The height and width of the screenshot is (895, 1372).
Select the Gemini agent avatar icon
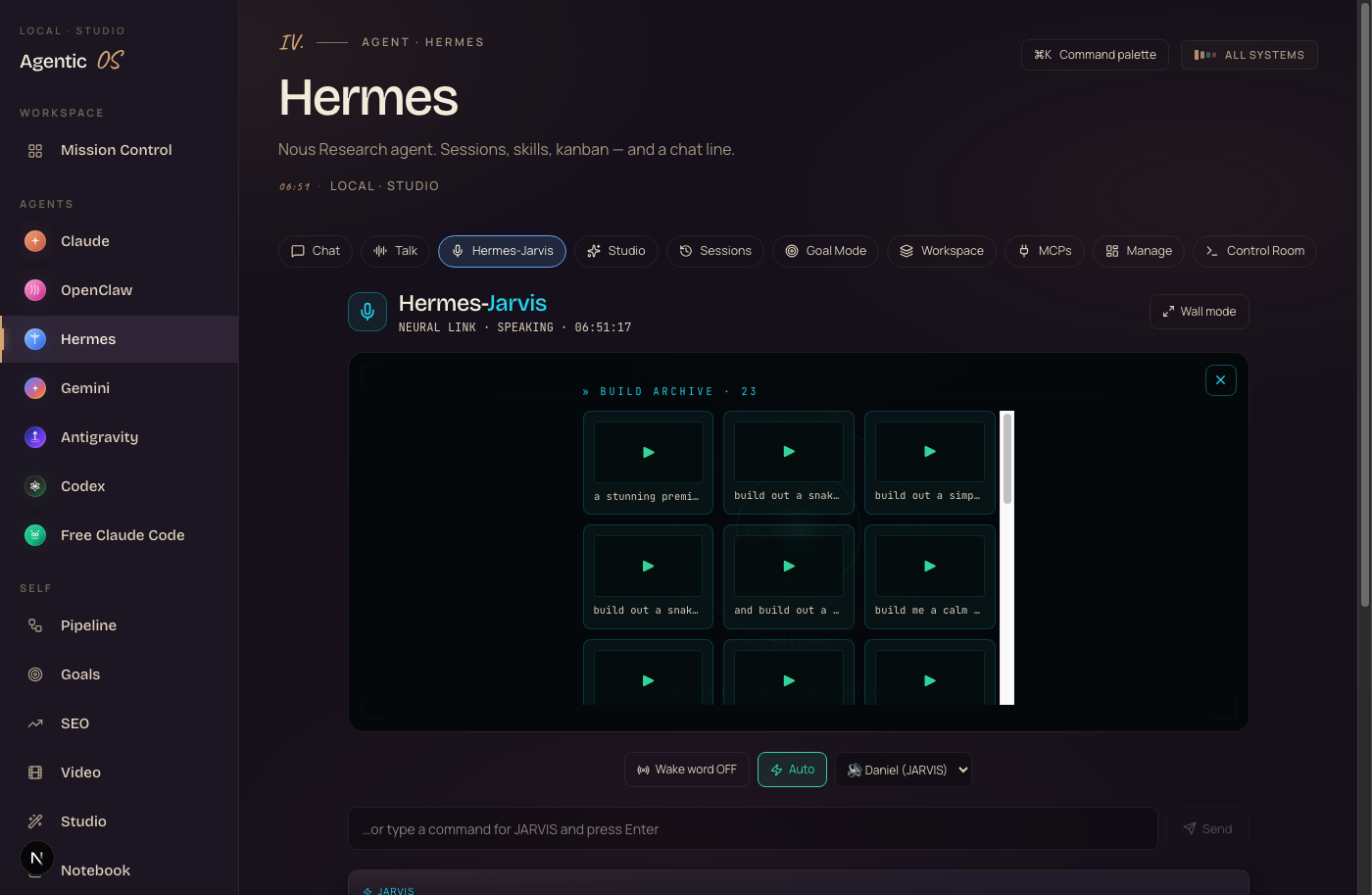point(35,388)
